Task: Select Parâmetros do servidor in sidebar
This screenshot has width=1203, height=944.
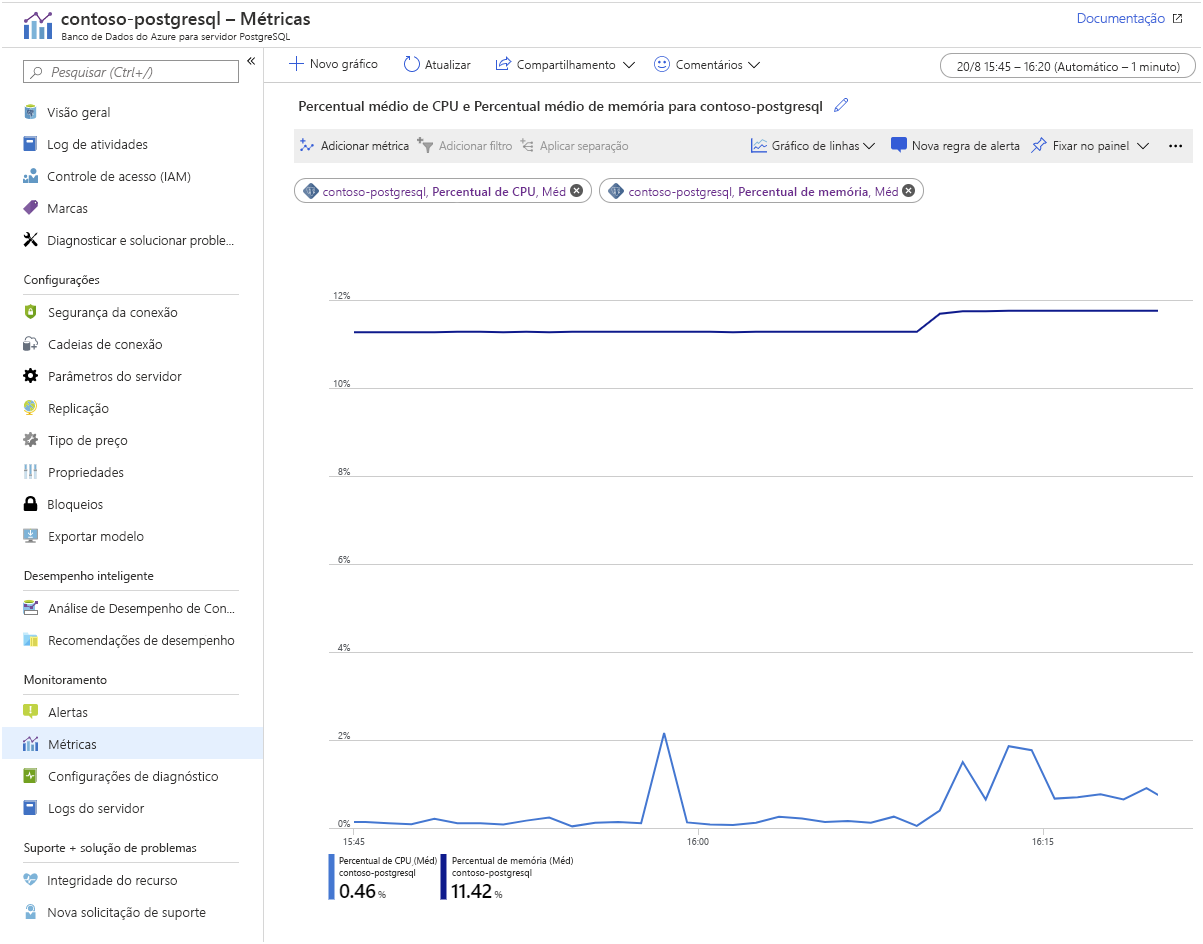Action: 115,376
